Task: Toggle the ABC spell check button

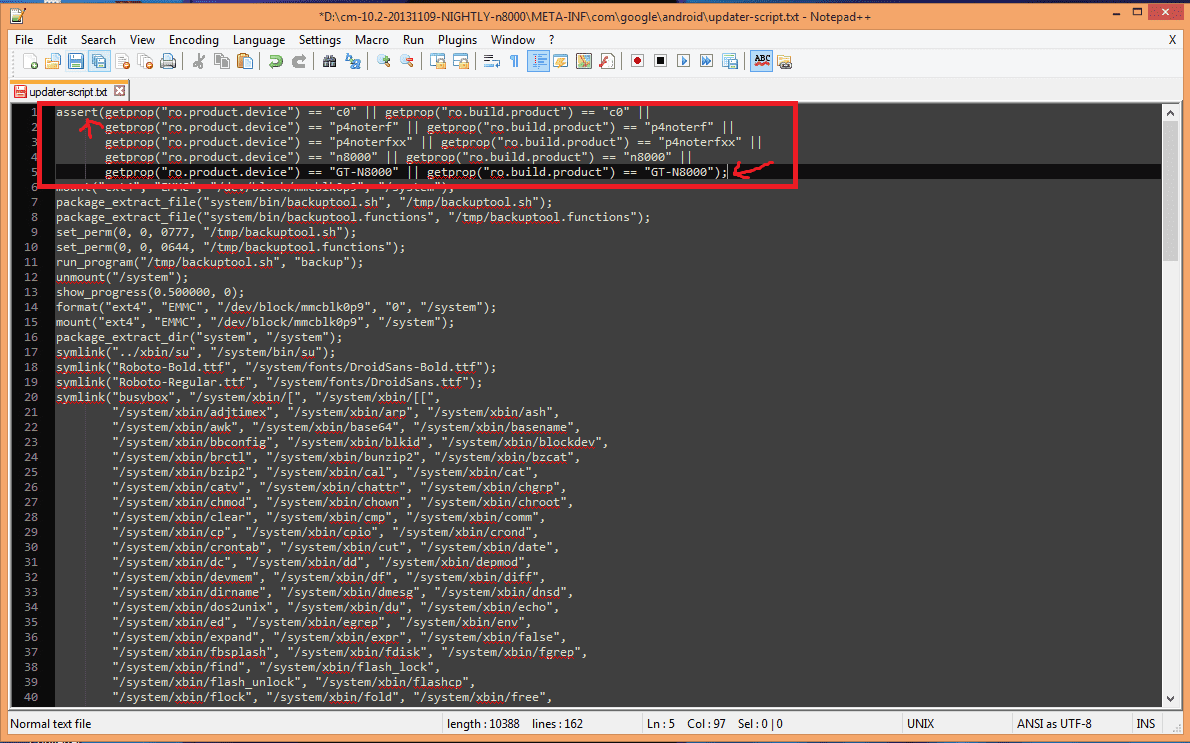Action: point(762,62)
